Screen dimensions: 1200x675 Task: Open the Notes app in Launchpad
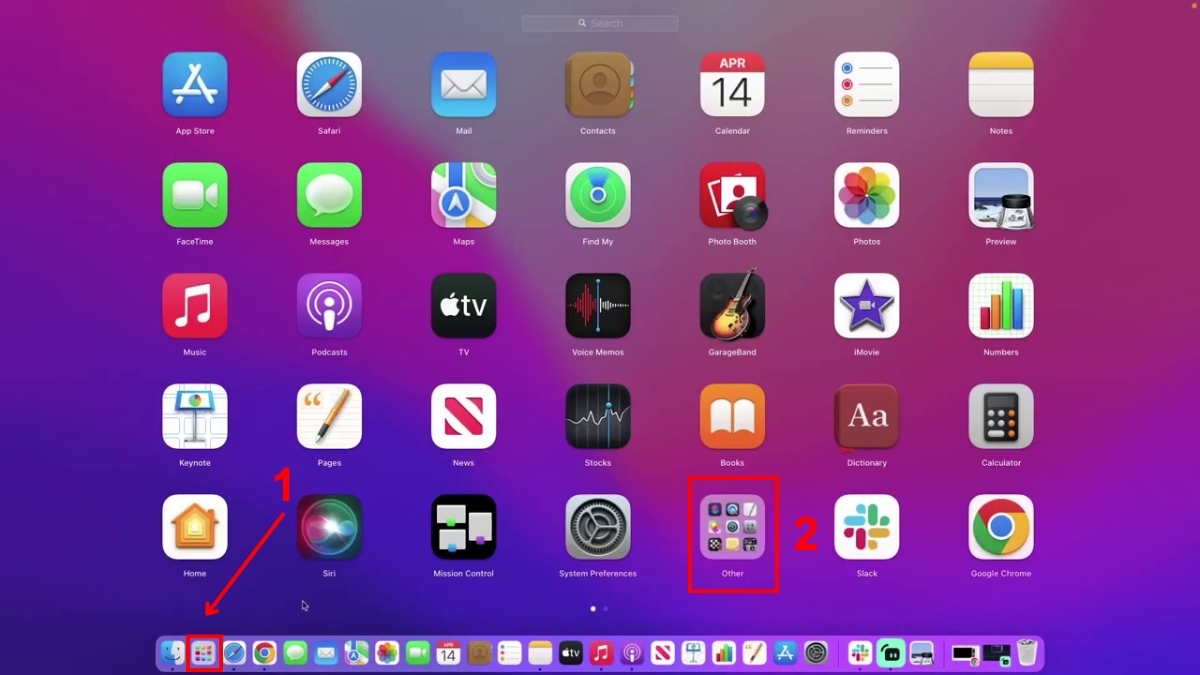[1001, 85]
